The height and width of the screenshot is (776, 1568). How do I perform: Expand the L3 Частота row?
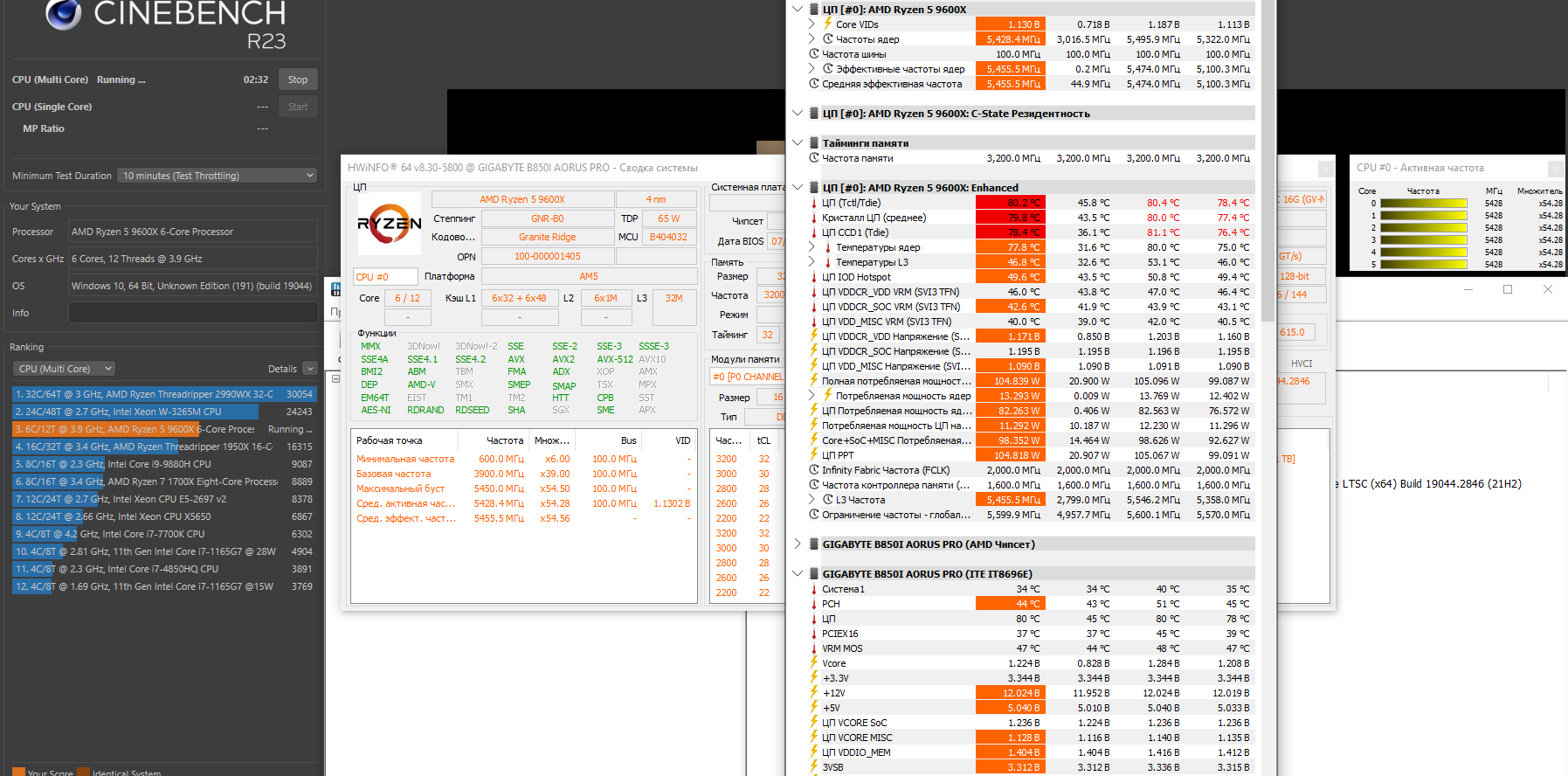pos(812,500)
